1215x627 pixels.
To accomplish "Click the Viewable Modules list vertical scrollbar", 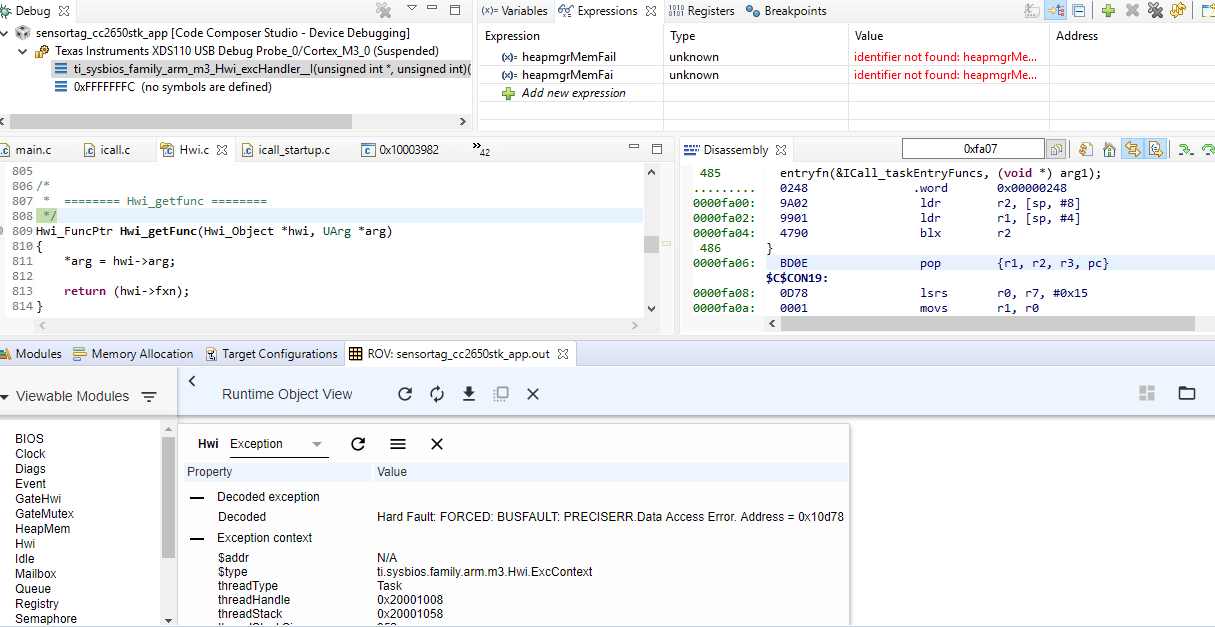I will tap(168, 497).
